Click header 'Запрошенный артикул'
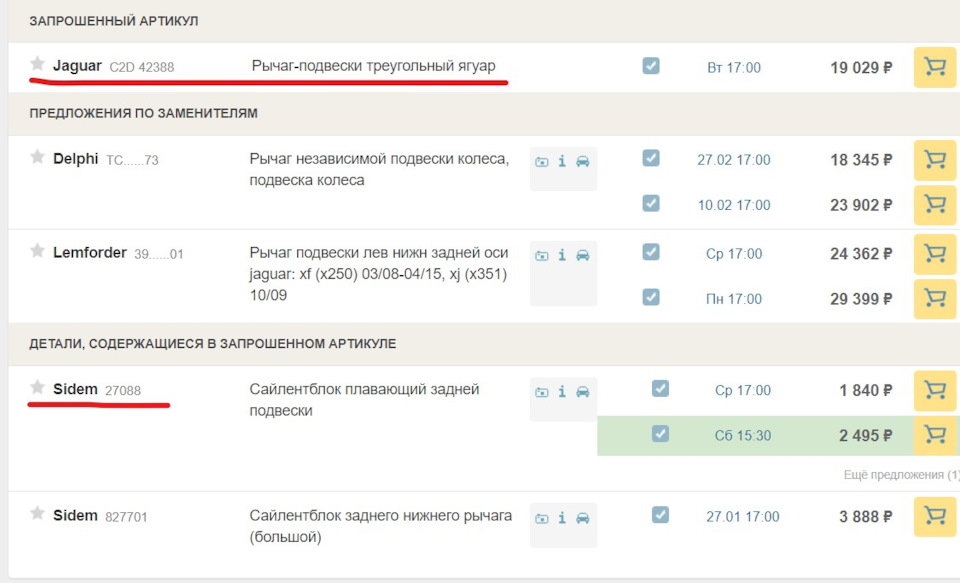 click(x=114, y=21)
